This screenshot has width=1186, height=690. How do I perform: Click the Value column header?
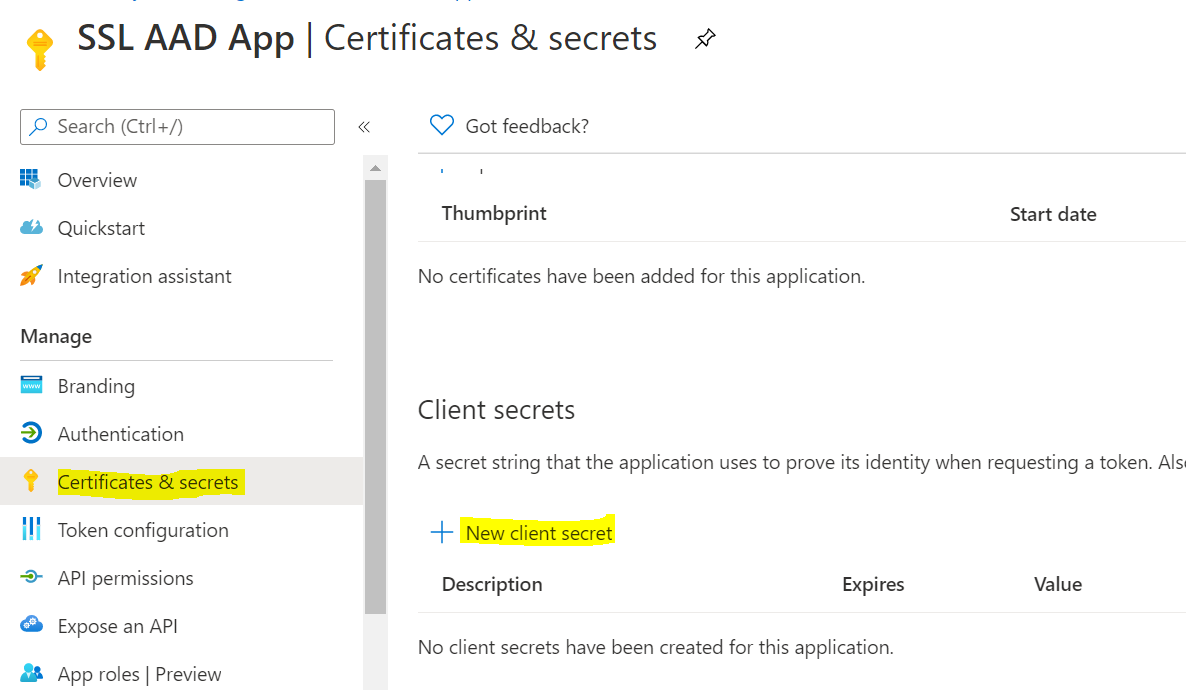tap(1057, 584)
